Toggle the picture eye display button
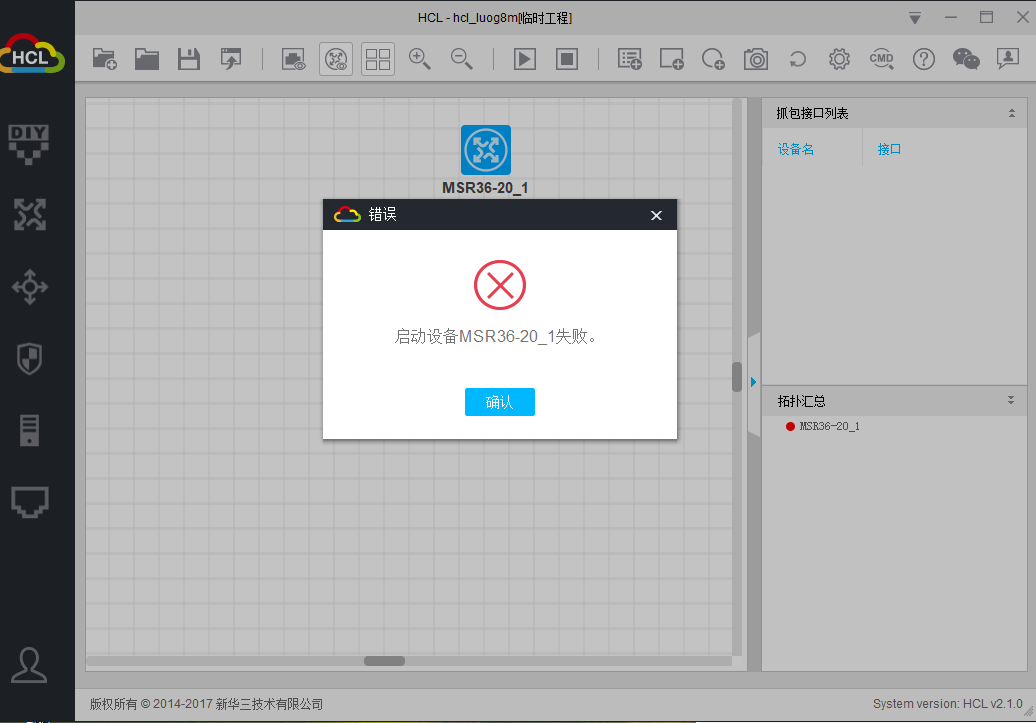Image resolution: width=1036 pixels, height=723 pixels. 293,59
